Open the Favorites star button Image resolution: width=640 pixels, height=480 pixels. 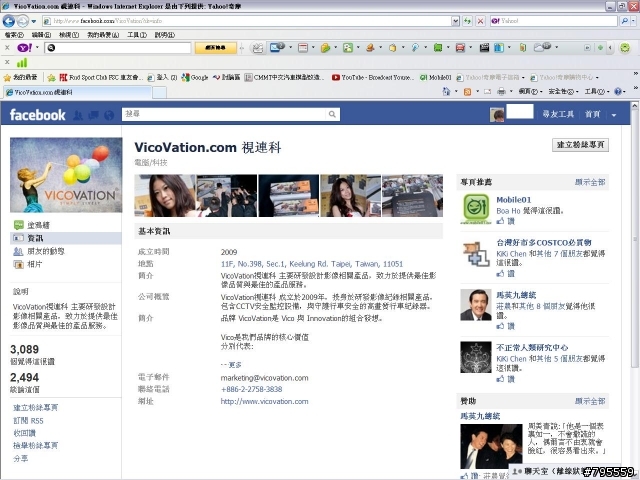click(x=20, y=77)
